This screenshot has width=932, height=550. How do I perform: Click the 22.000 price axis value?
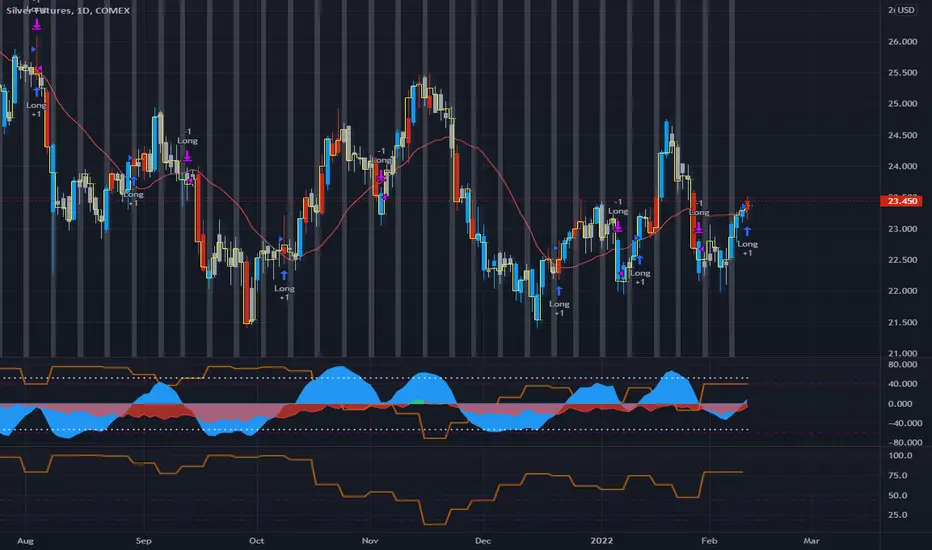pos(902,290)
